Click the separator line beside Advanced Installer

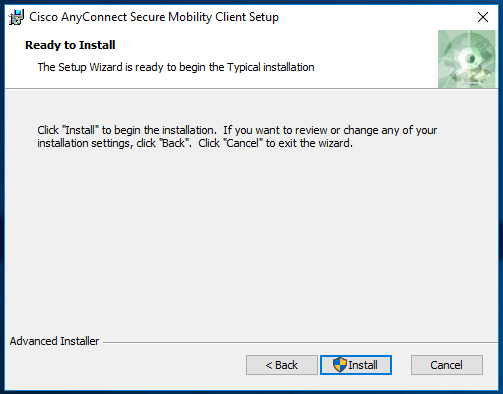(x=300, y=342)
